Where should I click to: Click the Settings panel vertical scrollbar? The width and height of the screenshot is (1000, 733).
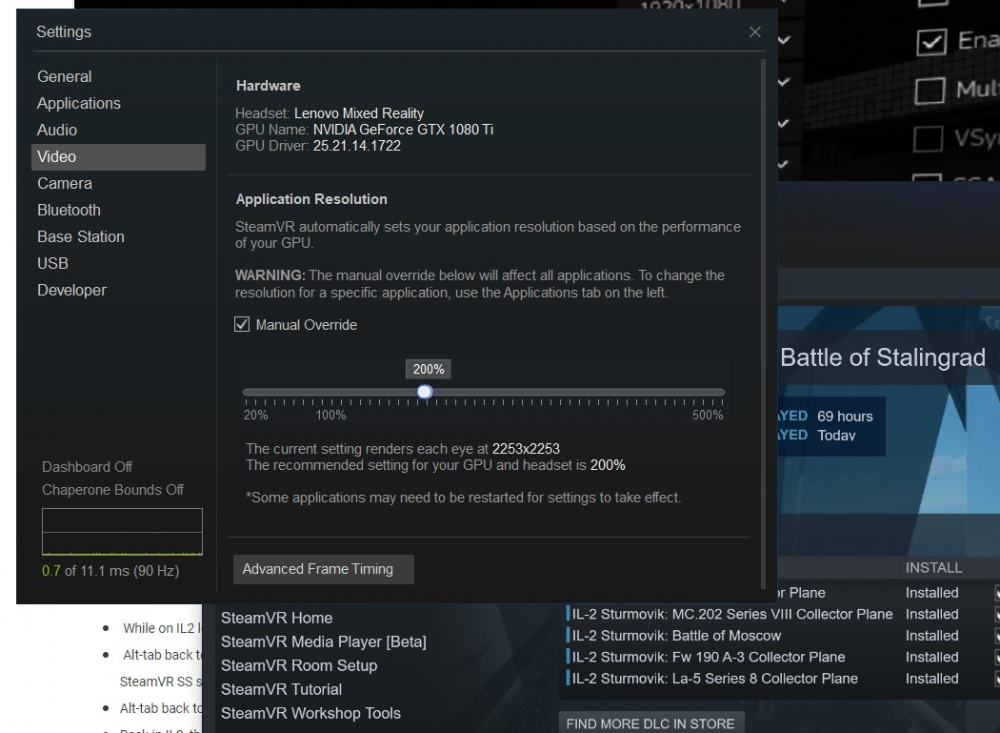[763, 324]
